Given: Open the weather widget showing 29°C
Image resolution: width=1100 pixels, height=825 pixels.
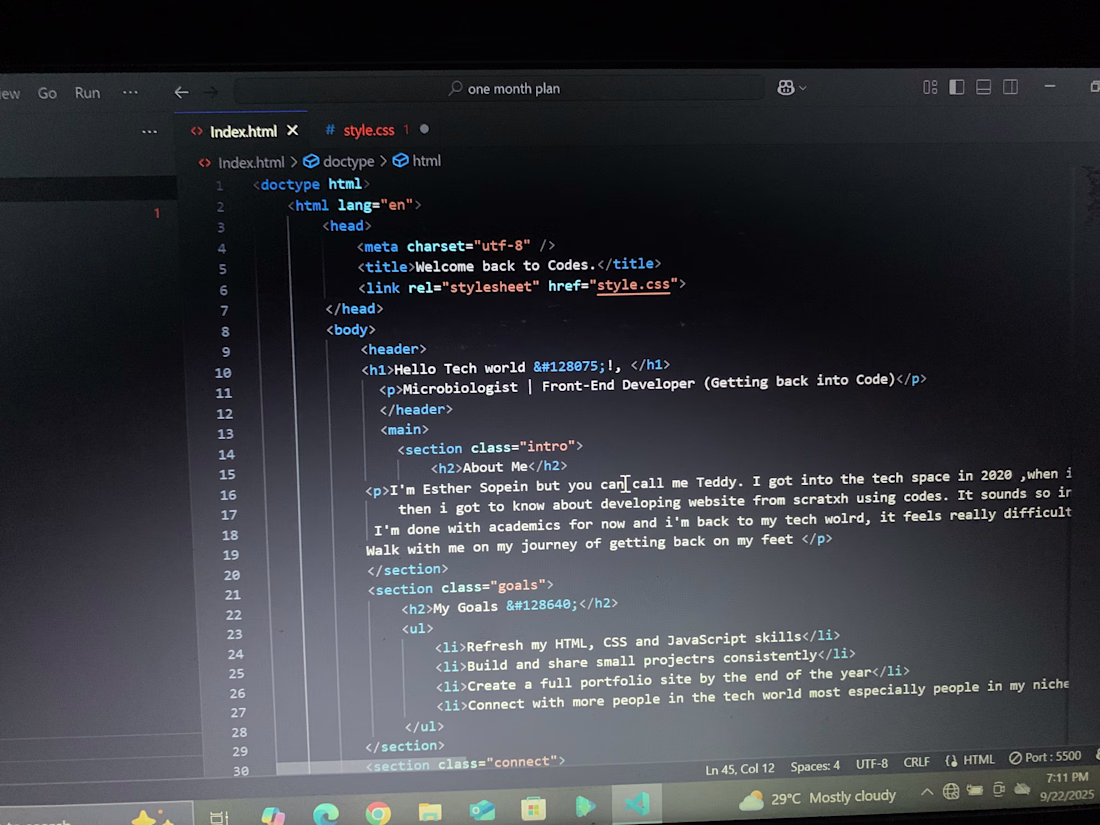Looking at the screenshot, I should [x=818, y=798].
